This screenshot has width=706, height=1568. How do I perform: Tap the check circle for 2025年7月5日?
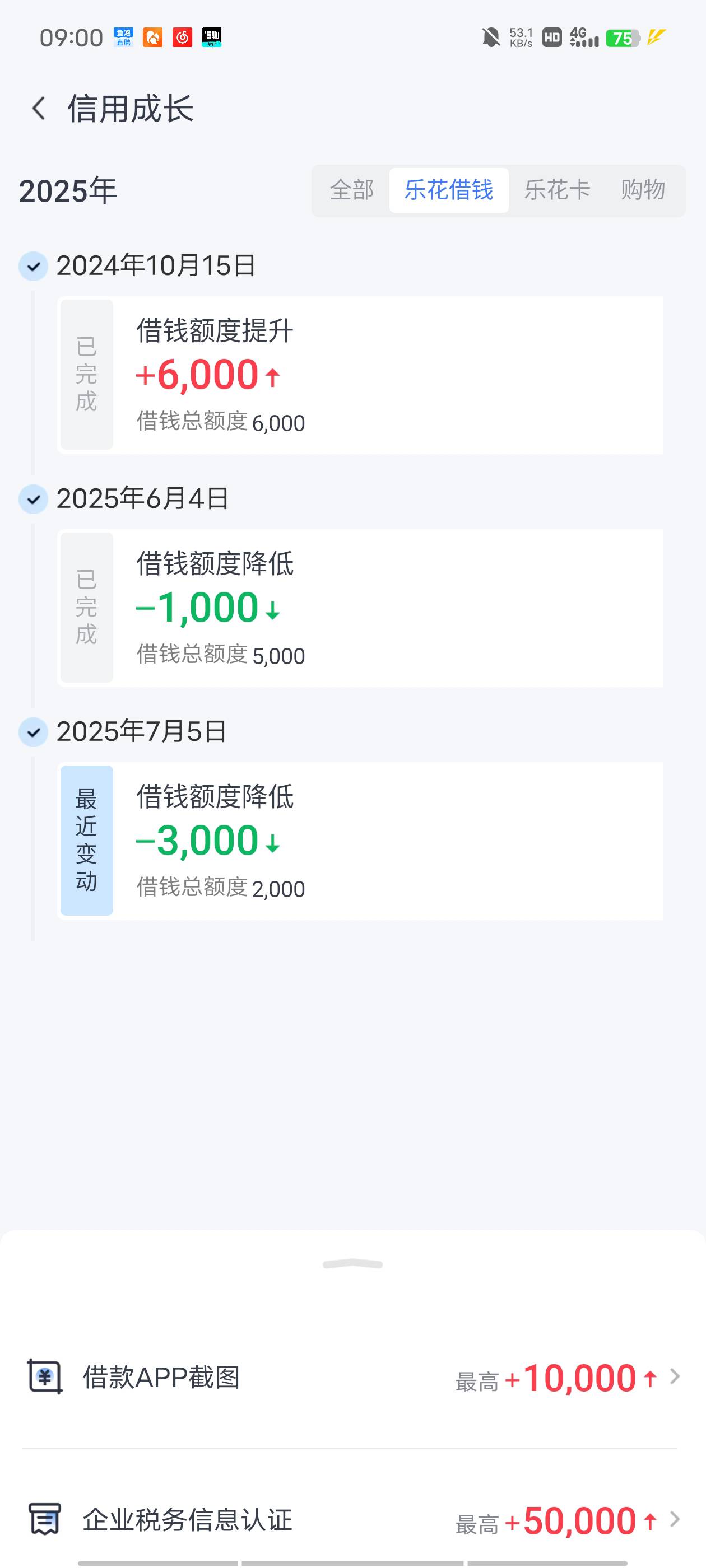(34, 732)
